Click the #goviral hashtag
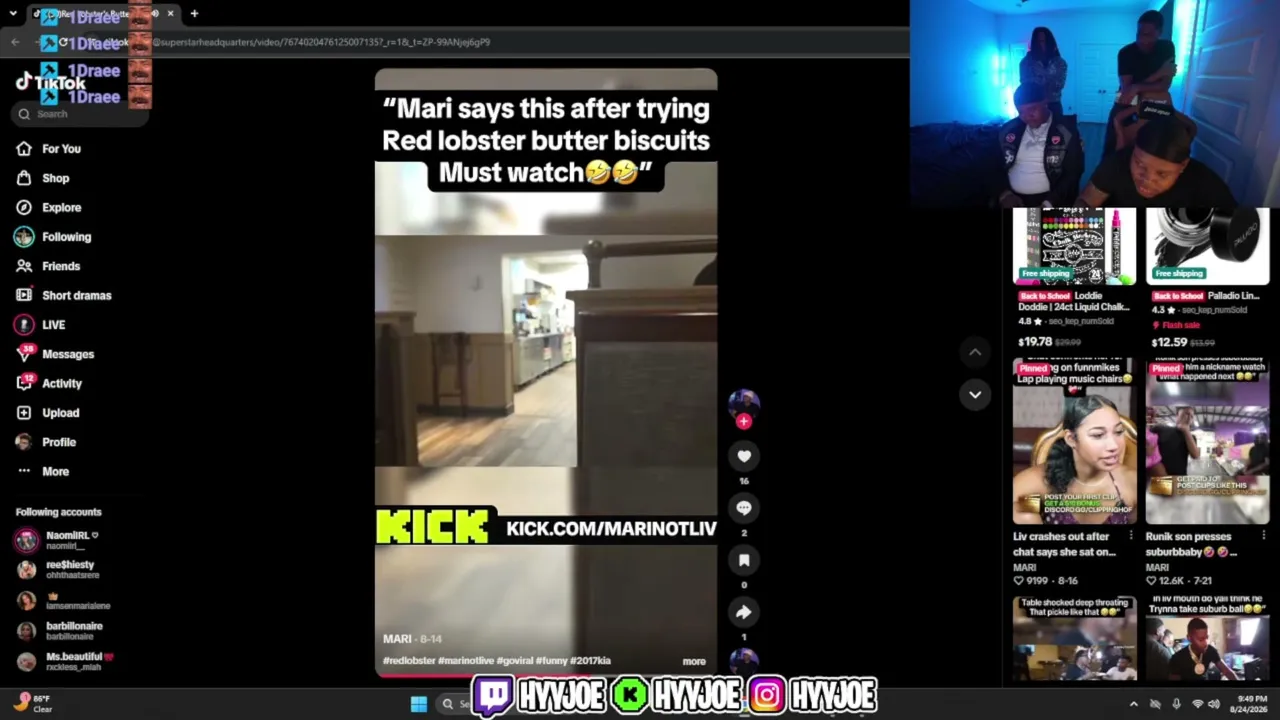Screen dimensions: 1280x720 (x=515, y=661)
